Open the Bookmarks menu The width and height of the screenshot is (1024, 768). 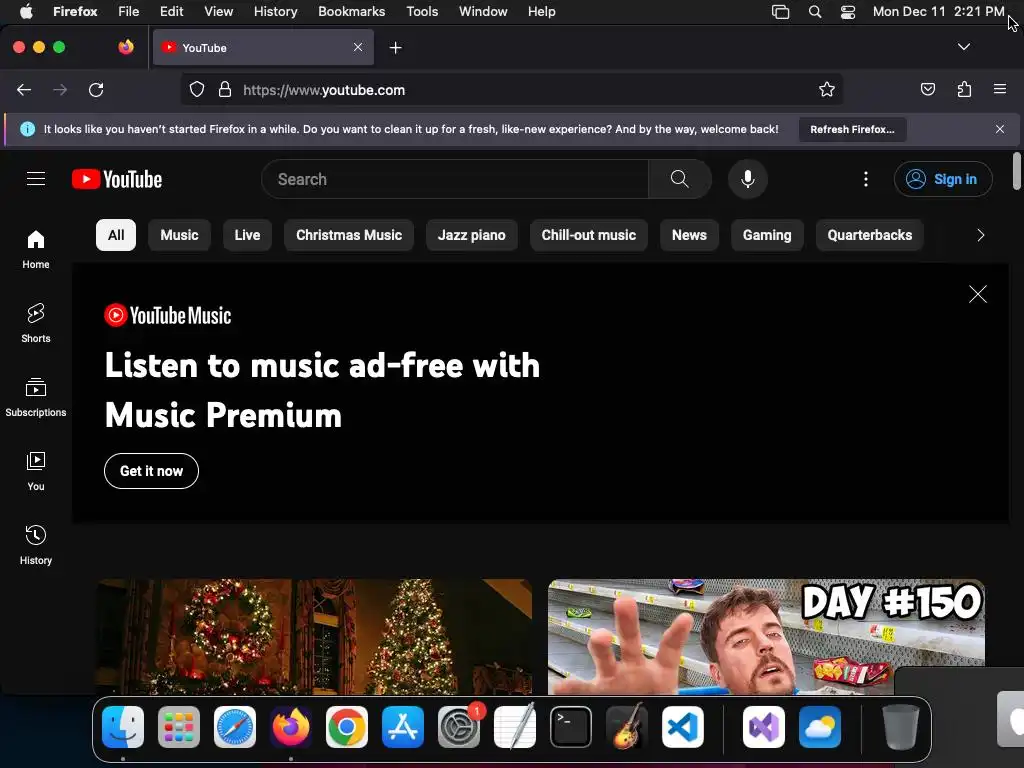coord(351,11)
